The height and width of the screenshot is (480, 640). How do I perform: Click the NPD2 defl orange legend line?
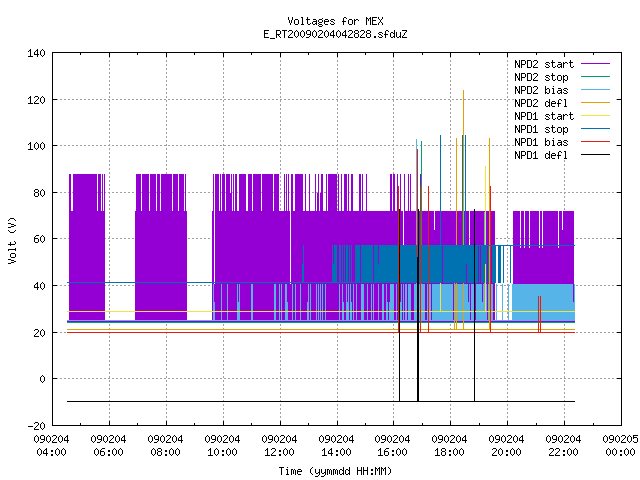pos(595,103)
